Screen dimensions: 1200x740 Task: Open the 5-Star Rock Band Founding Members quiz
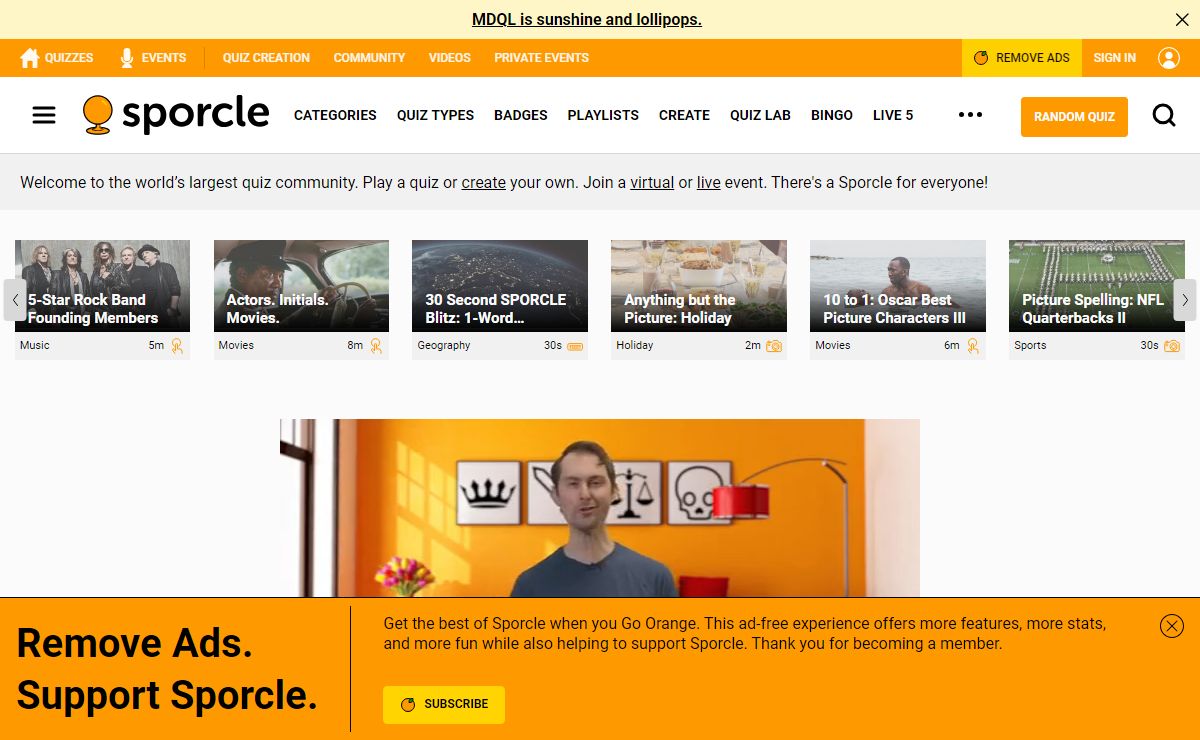102,286
